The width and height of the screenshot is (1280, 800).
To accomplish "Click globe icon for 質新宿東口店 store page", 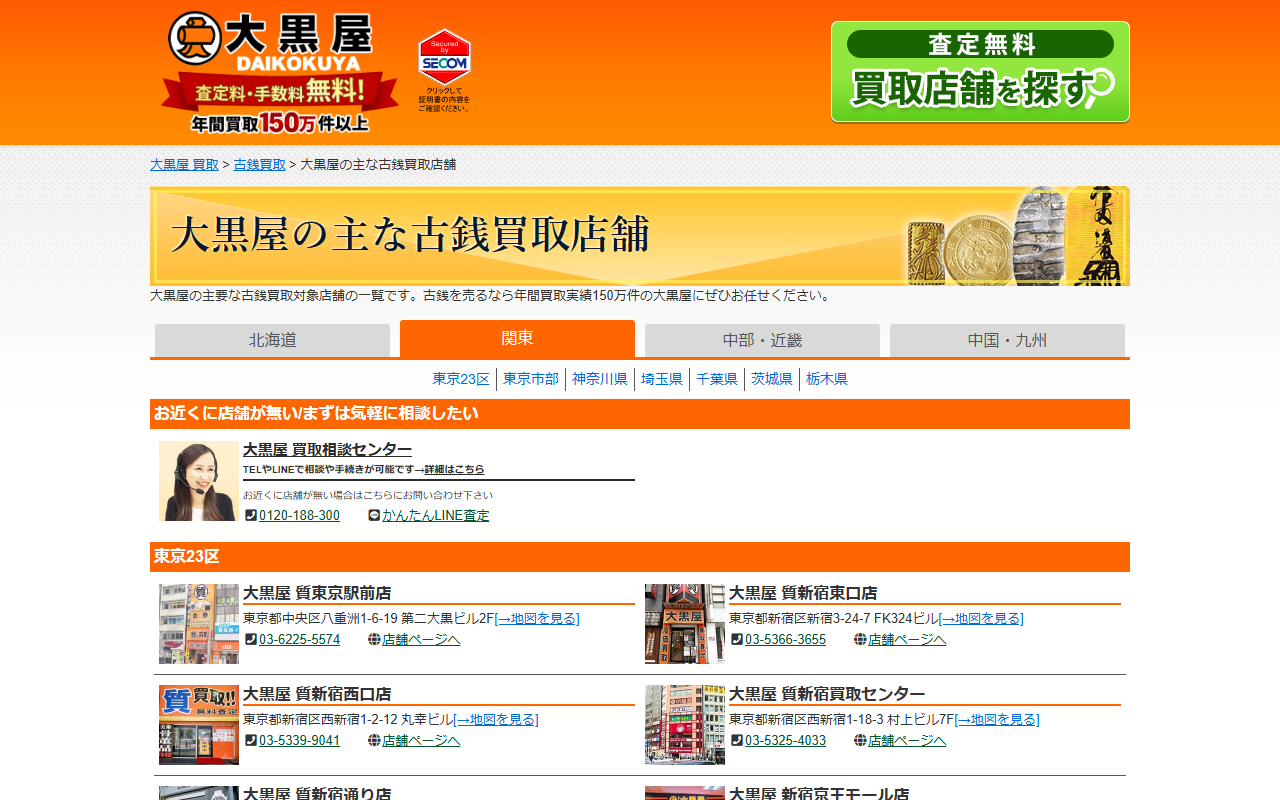I will (x=860, y=640).
